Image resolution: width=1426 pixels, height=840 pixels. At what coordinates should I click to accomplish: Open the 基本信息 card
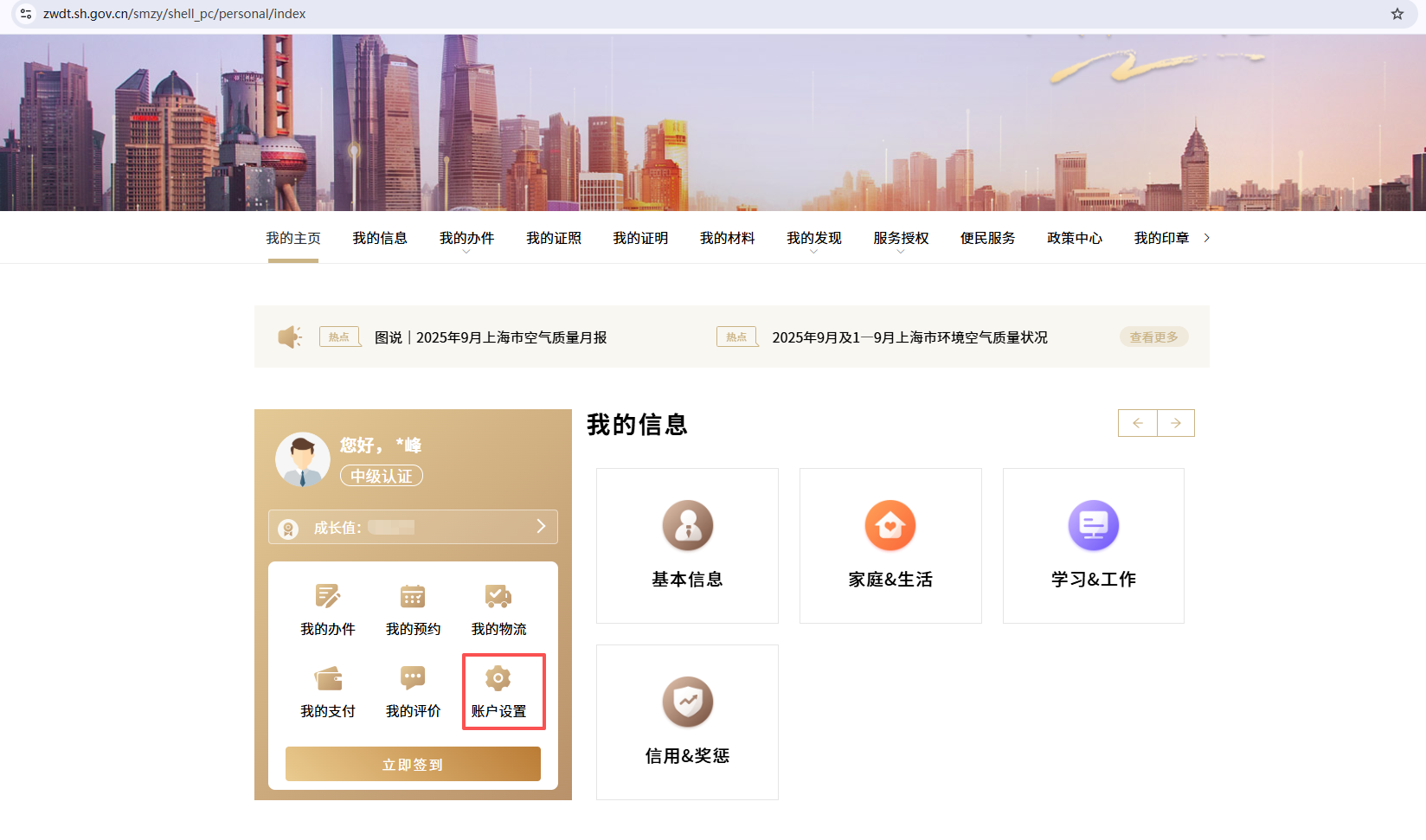[687, 546]
